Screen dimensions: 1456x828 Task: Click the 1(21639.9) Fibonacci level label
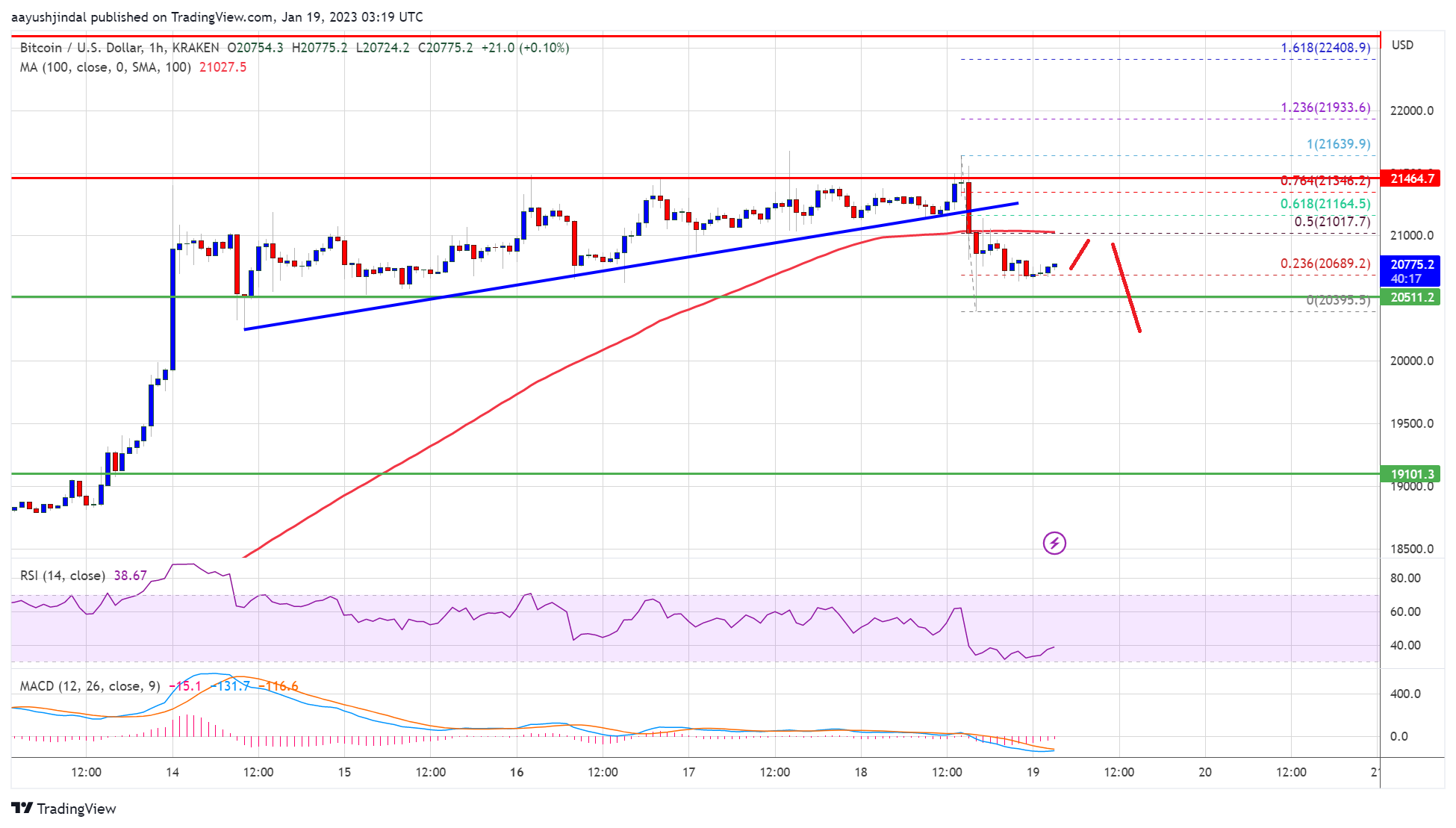coord(1338,144)
